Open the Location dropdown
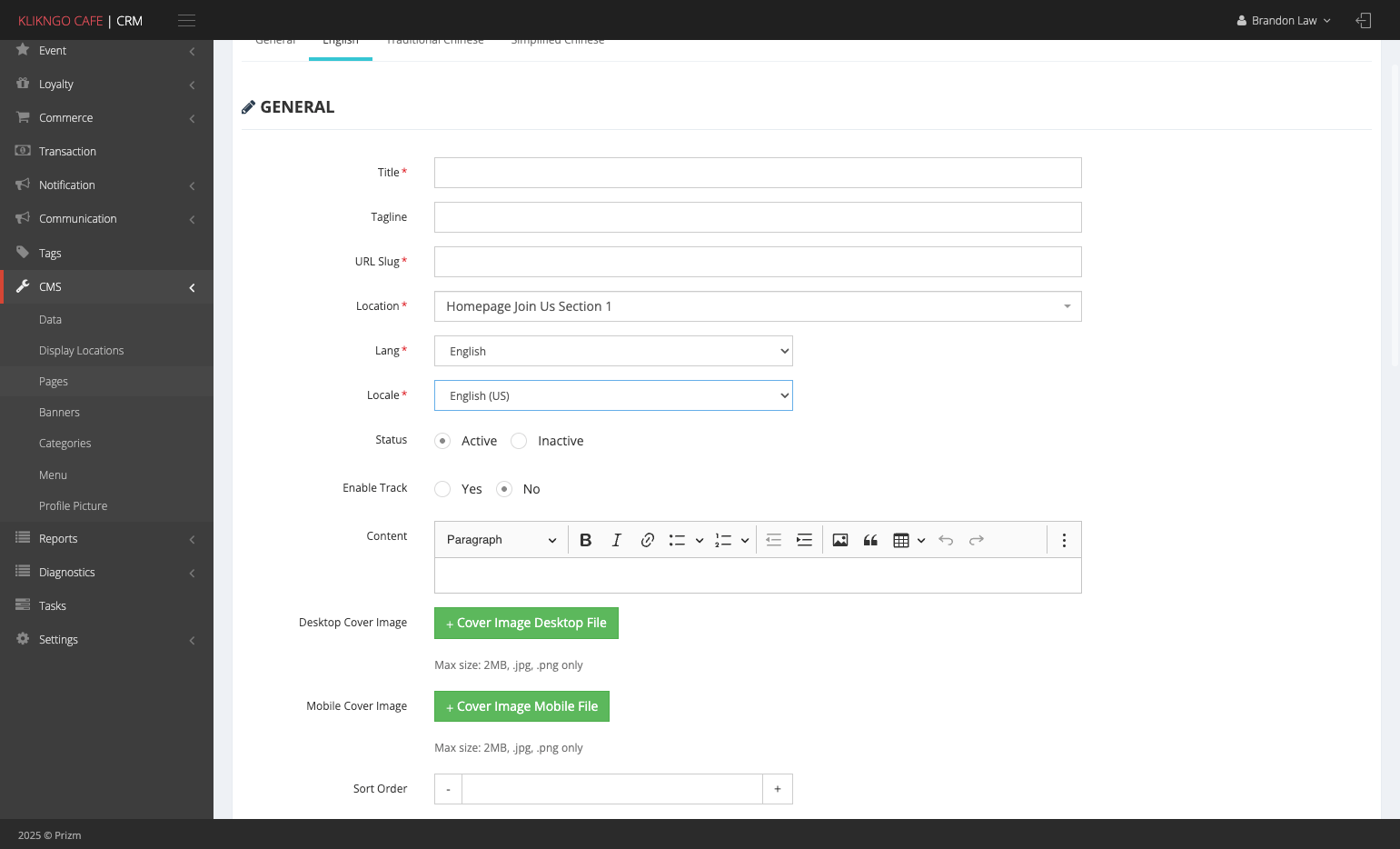The width and height of the screenshot is (1400, 849). (x=758, y=306)
